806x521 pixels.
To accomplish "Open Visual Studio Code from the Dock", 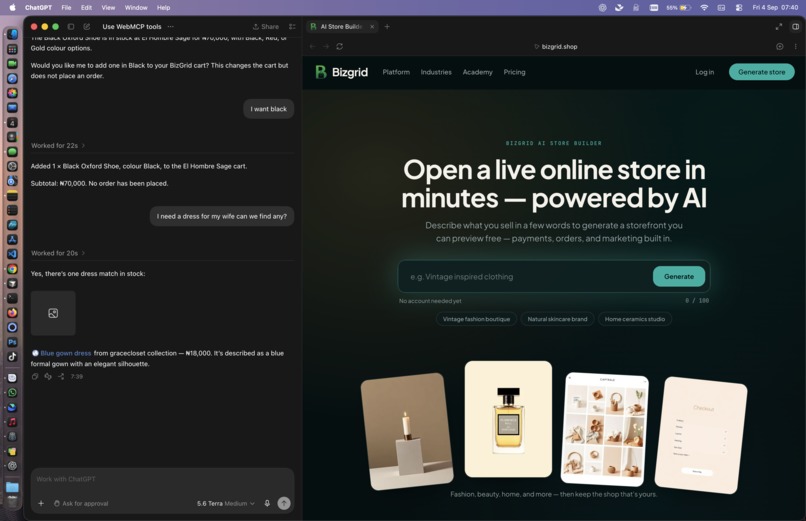I will [x=12, y=254].
